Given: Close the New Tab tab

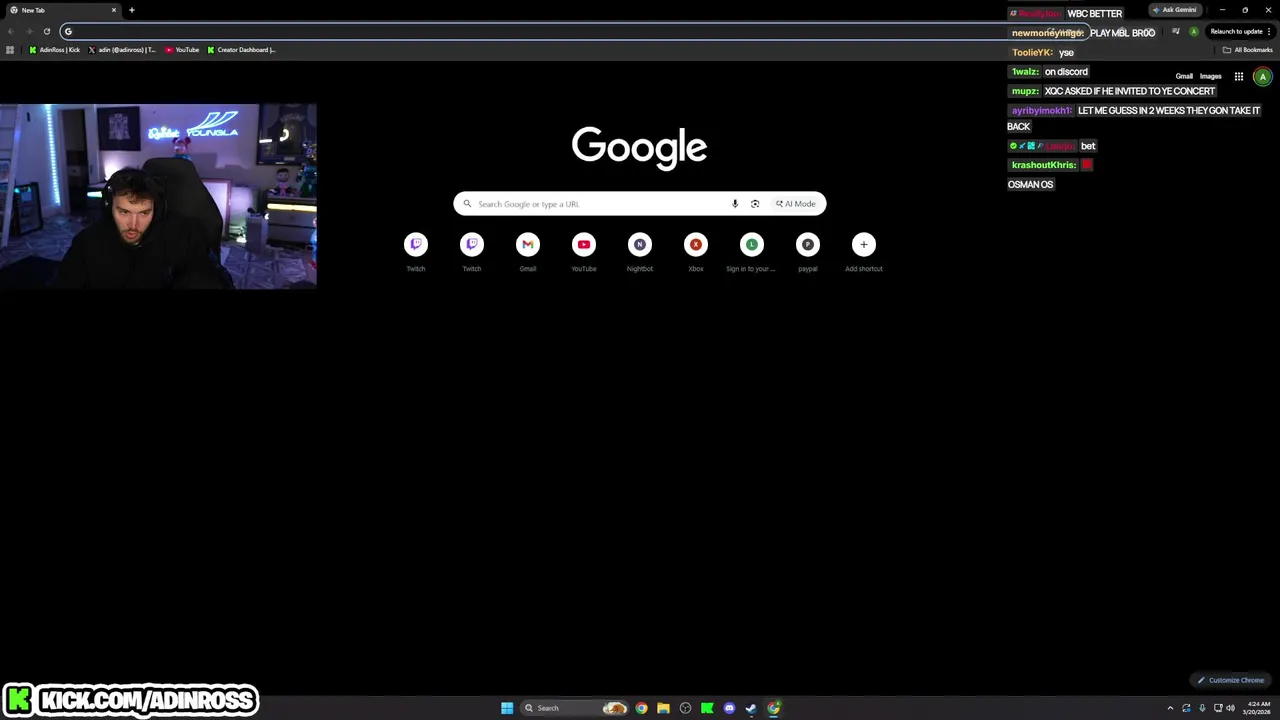Looking at the screenshot, I should click(x=114, y=10).
